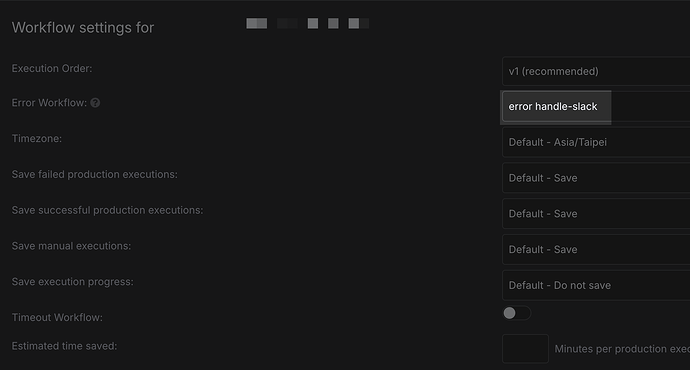Focus the Estimated time saved input box
The image size is (690, 370).
pos(525,349)
